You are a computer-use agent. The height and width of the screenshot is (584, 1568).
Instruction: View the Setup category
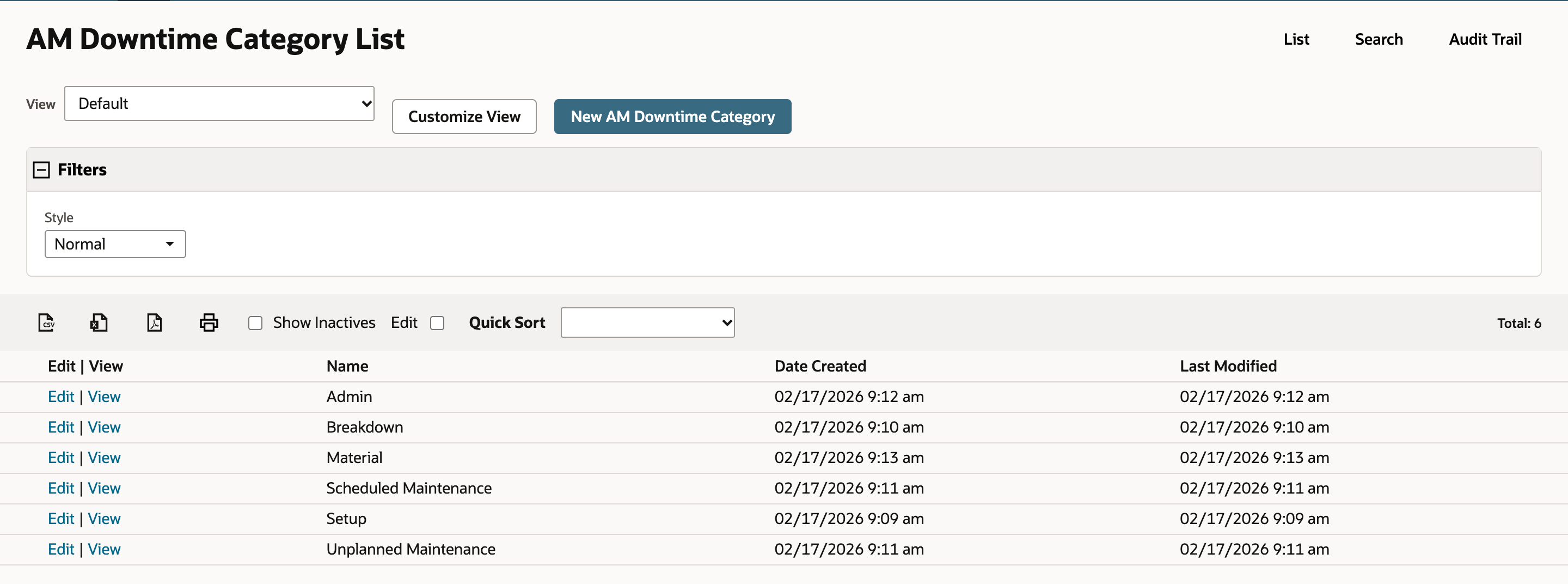[104, 519]
